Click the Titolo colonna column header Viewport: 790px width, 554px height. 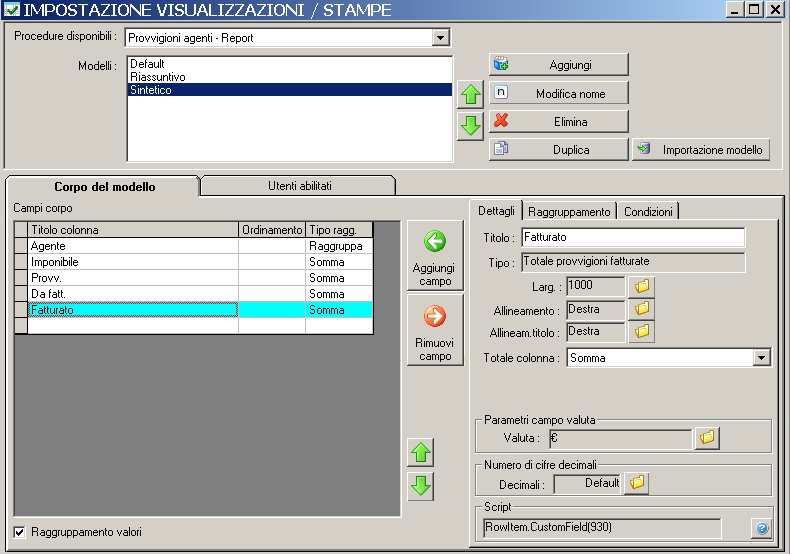(133, 230)
